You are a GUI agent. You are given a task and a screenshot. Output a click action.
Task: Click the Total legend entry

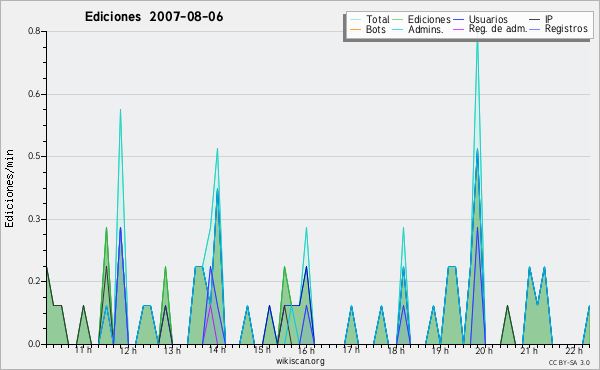[x=370, y=19]
